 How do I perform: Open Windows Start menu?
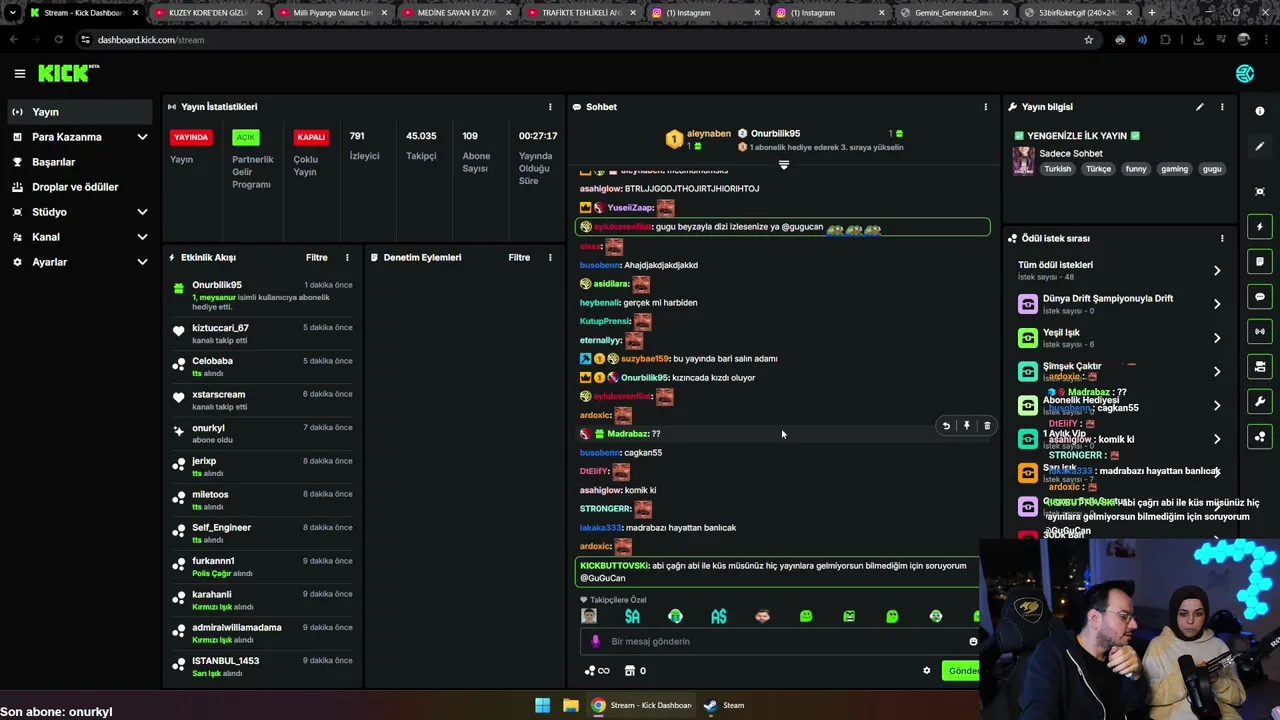[542, 705]
